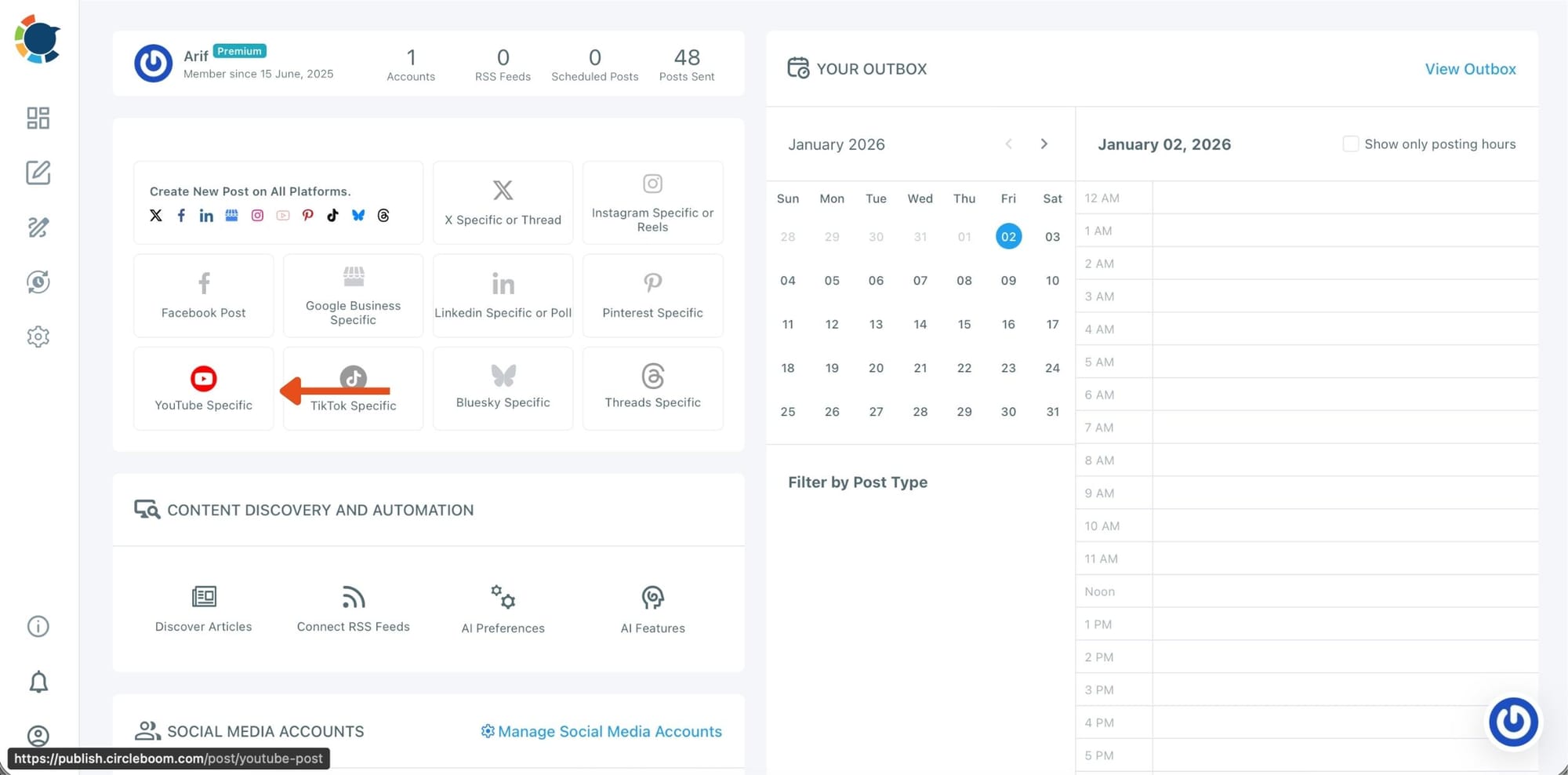Open the floating Circleboom chat button
Viewport: 1568px width, 775px height.
click(x=1512, y=722)
